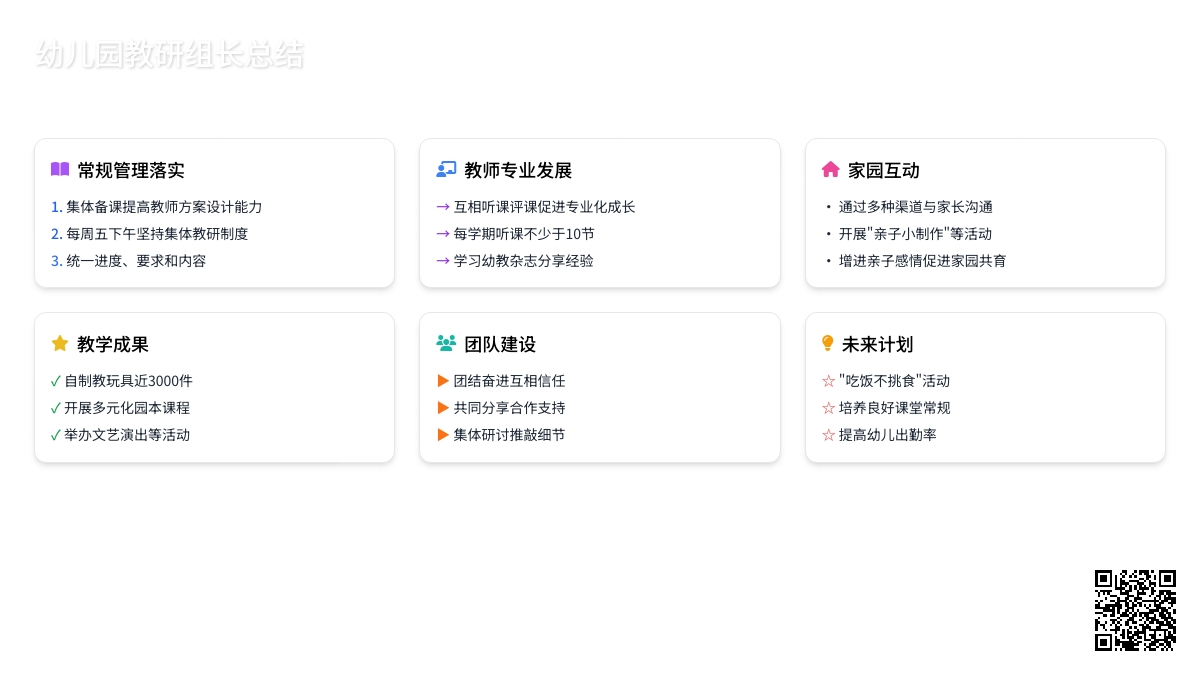Click the text 举办文艺演出等活动
The width and height of the screenshot is (1200, 675).
pos(127,435)
